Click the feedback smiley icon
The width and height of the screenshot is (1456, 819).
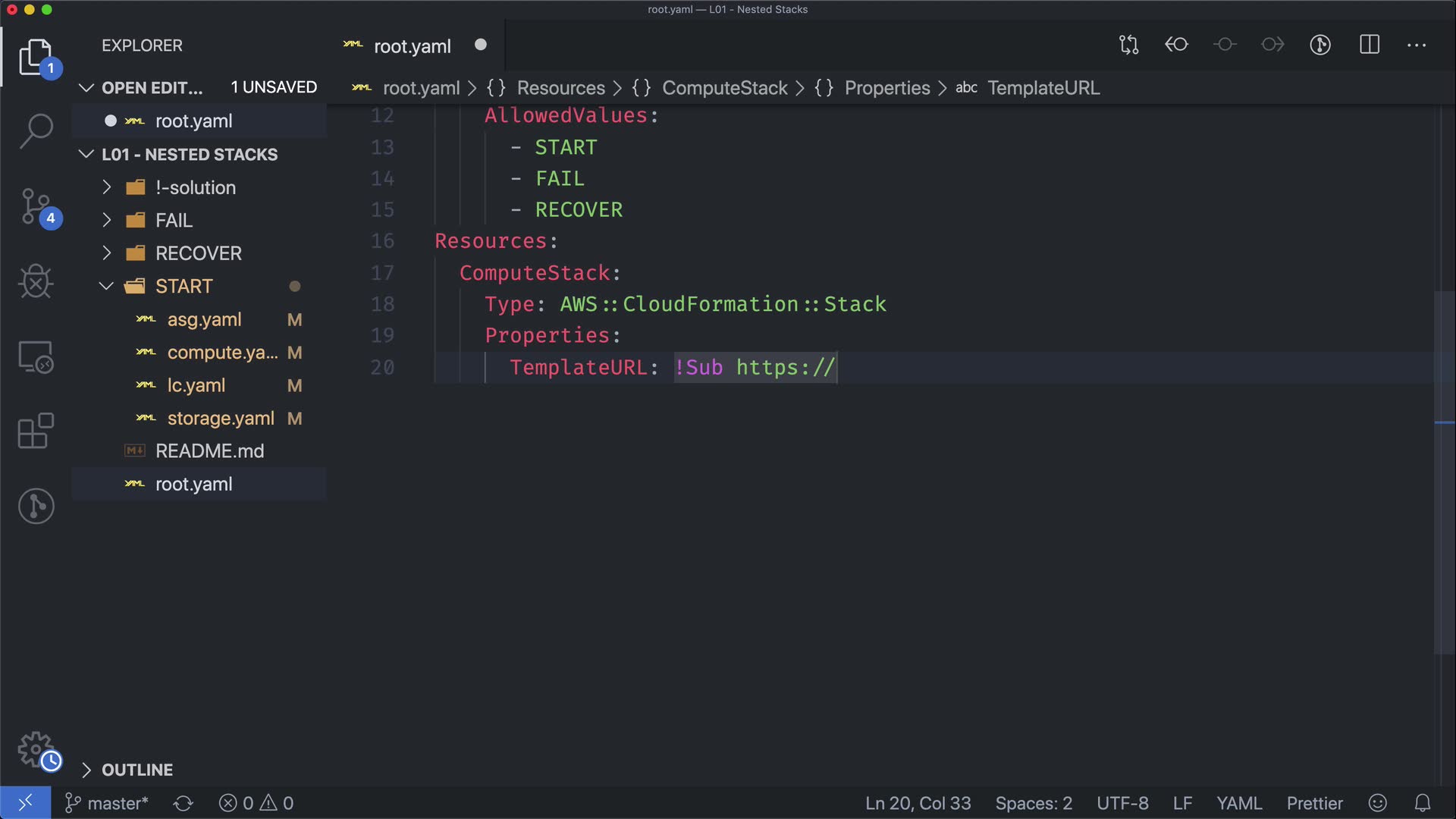tap(1378, 803)
